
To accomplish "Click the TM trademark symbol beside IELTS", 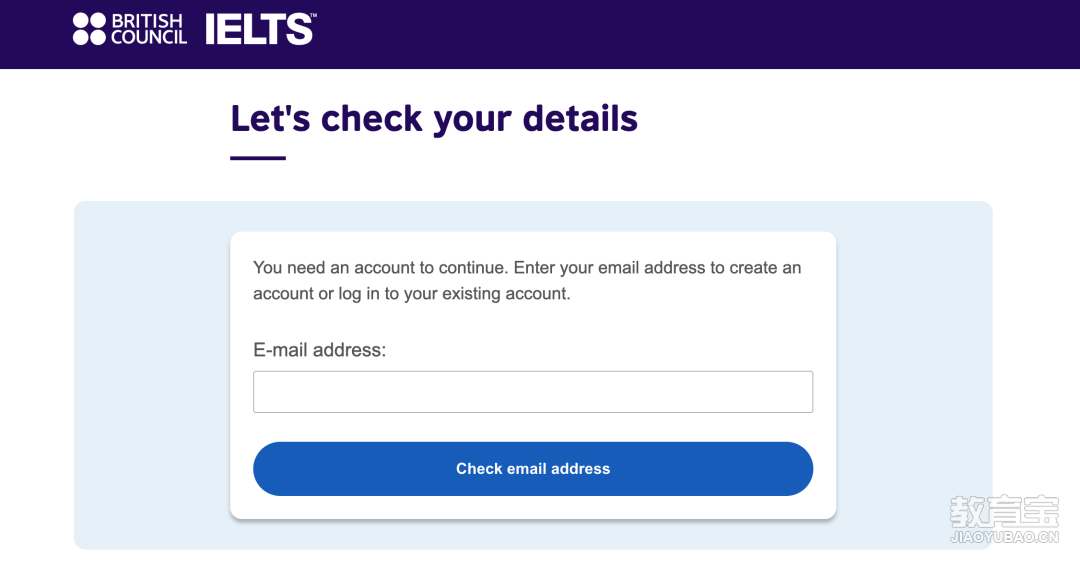I will point(313,16).
